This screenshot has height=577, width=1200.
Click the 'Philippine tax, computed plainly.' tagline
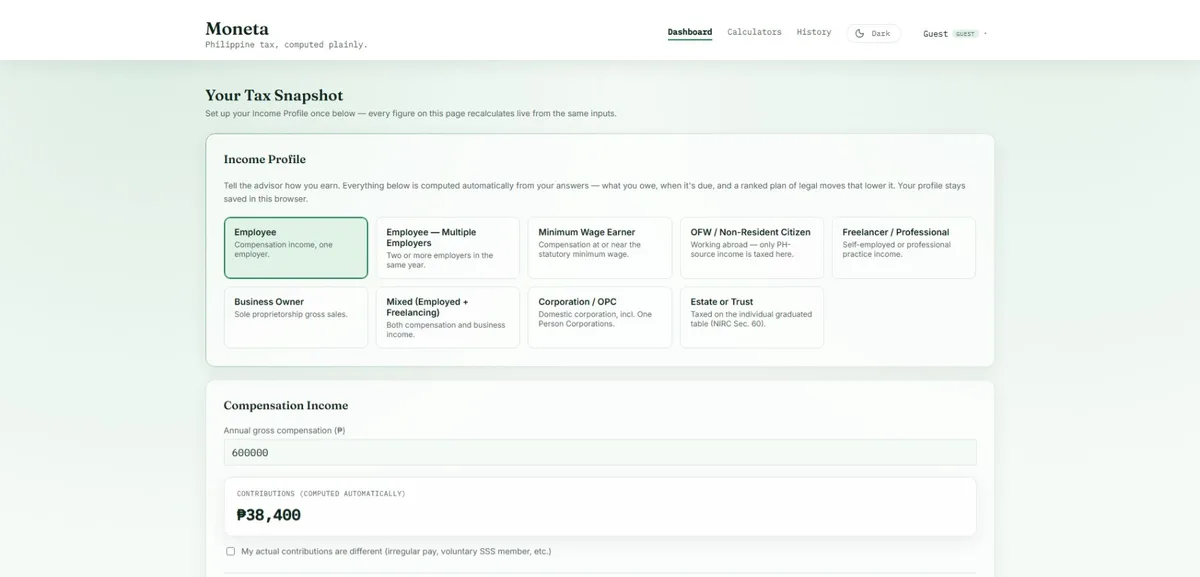tap(286, 45)
